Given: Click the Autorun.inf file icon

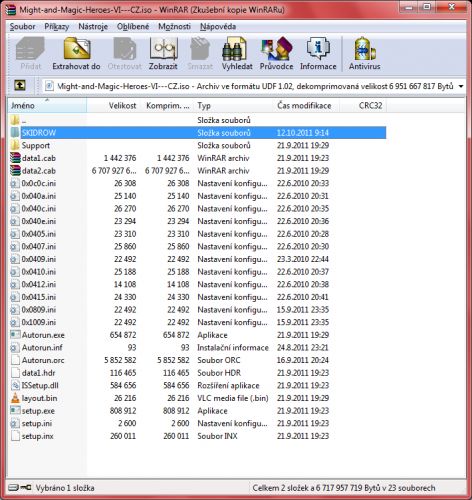Looking at the screenshot, I should point(15,347).
